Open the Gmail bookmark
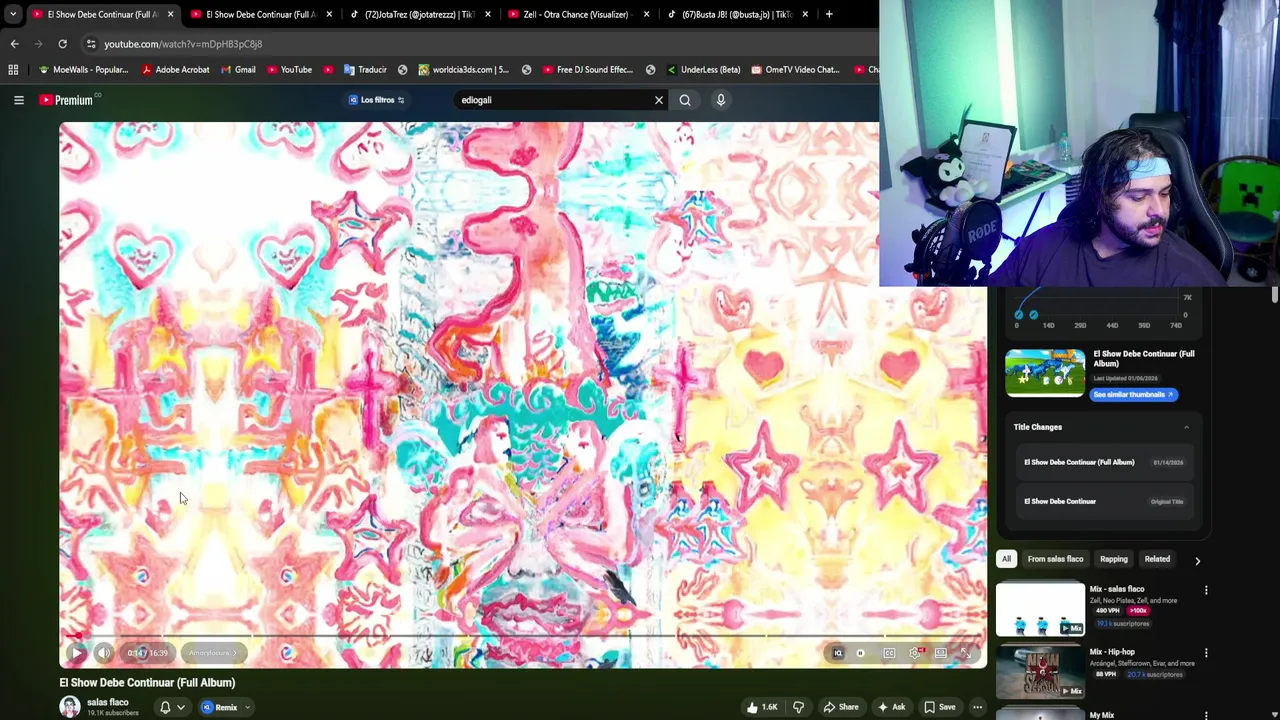The height and width of the screenshot is (720, 1280). pos(238,70)
